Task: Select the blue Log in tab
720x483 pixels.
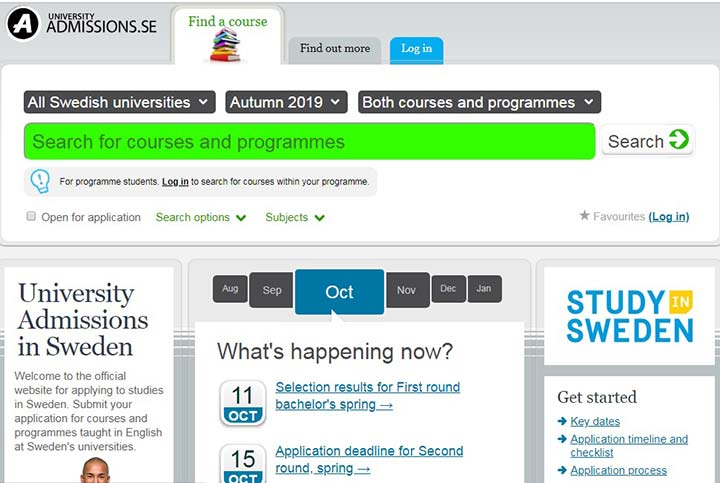Action: (x=416, y=50)
